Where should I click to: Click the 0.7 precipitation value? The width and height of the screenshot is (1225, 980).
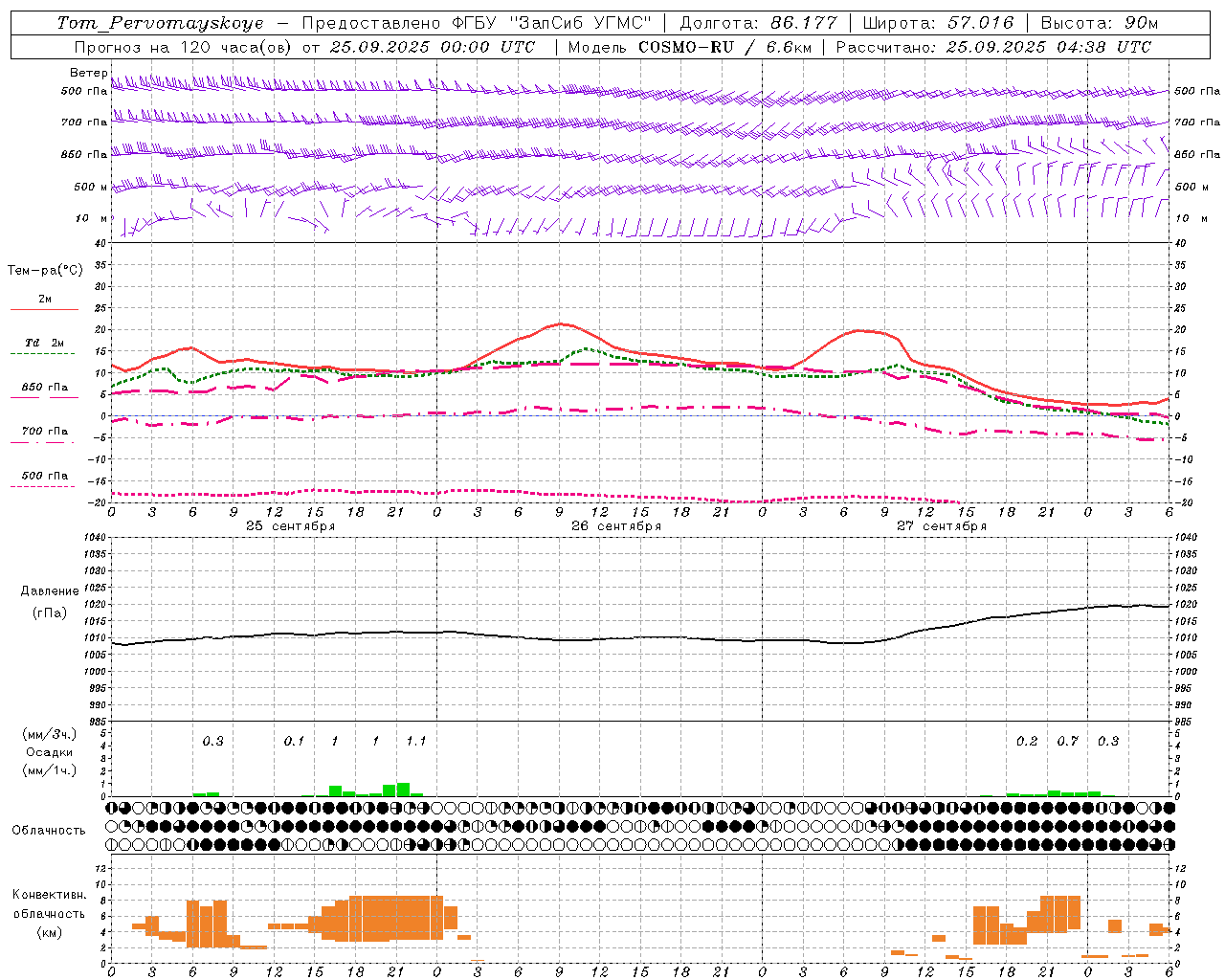(x=1068, y=742)
